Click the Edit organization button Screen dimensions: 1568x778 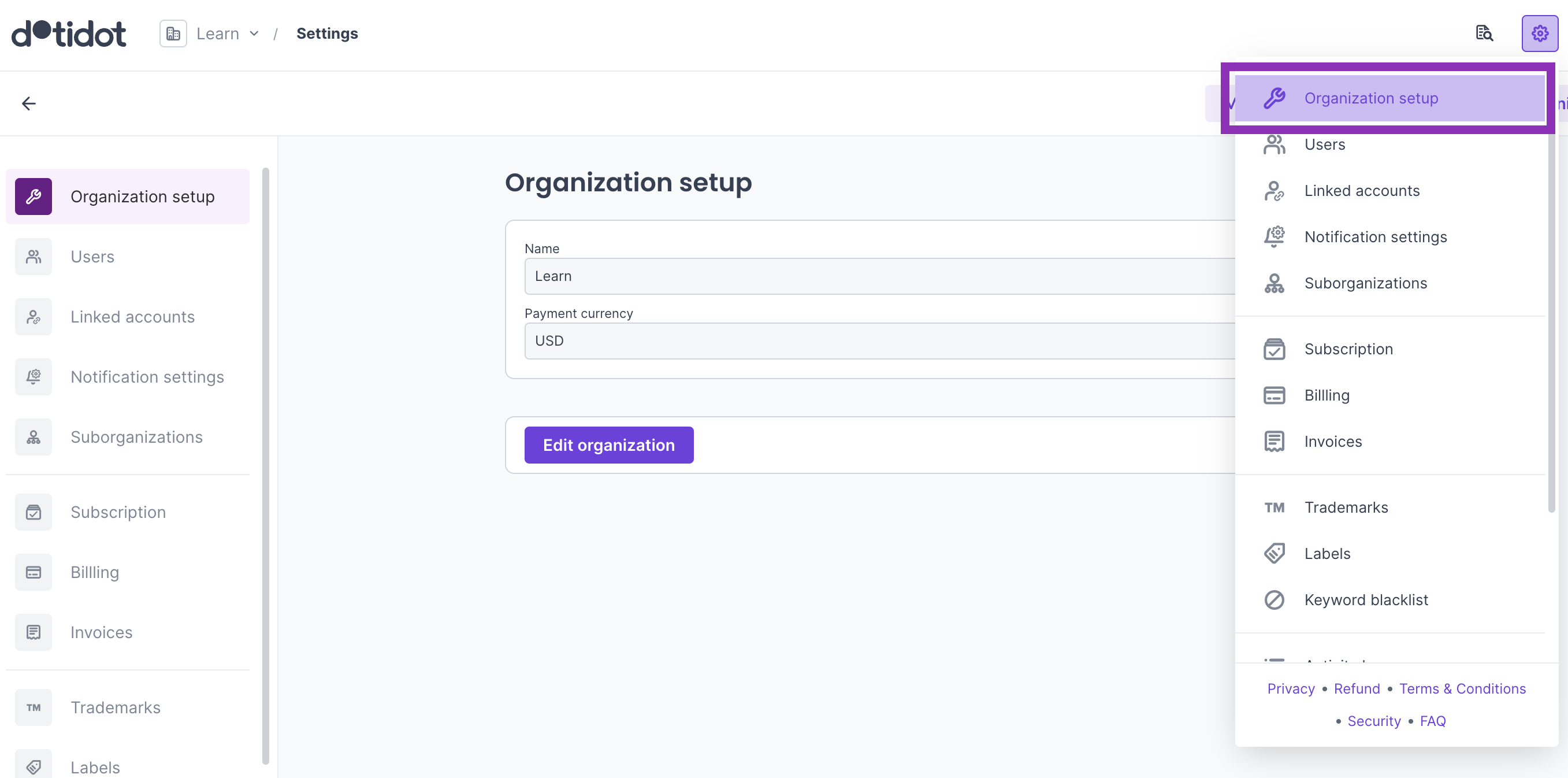pyautogui.click(x=608, y=445)
